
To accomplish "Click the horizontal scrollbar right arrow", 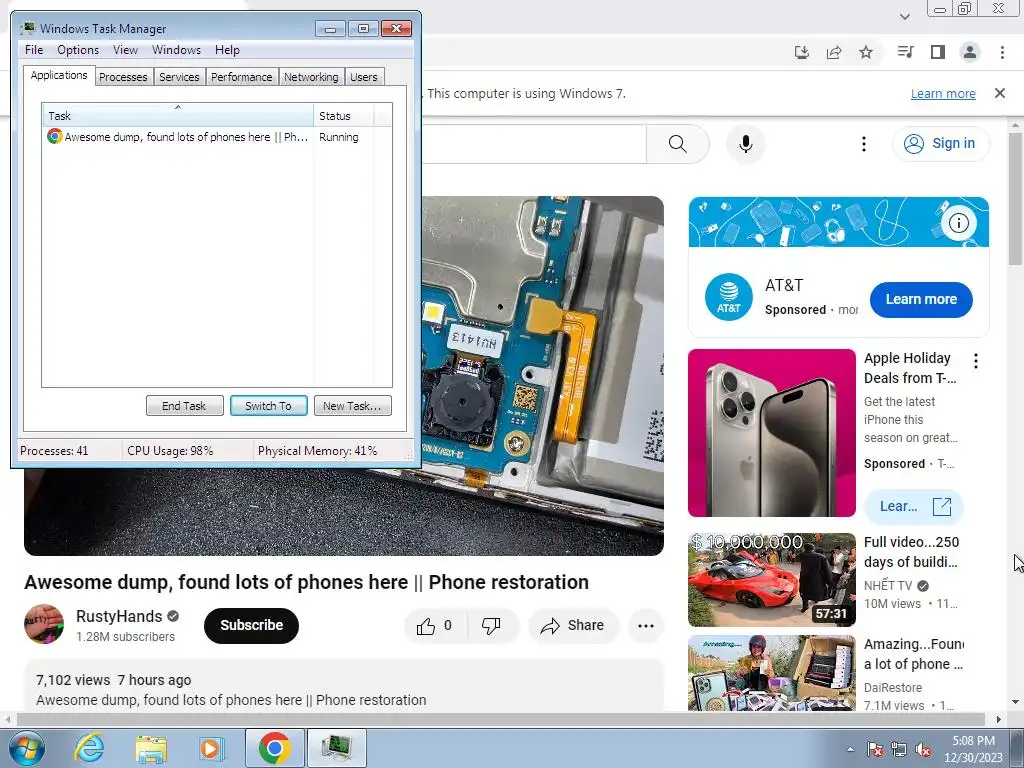I will click(999, 719).
